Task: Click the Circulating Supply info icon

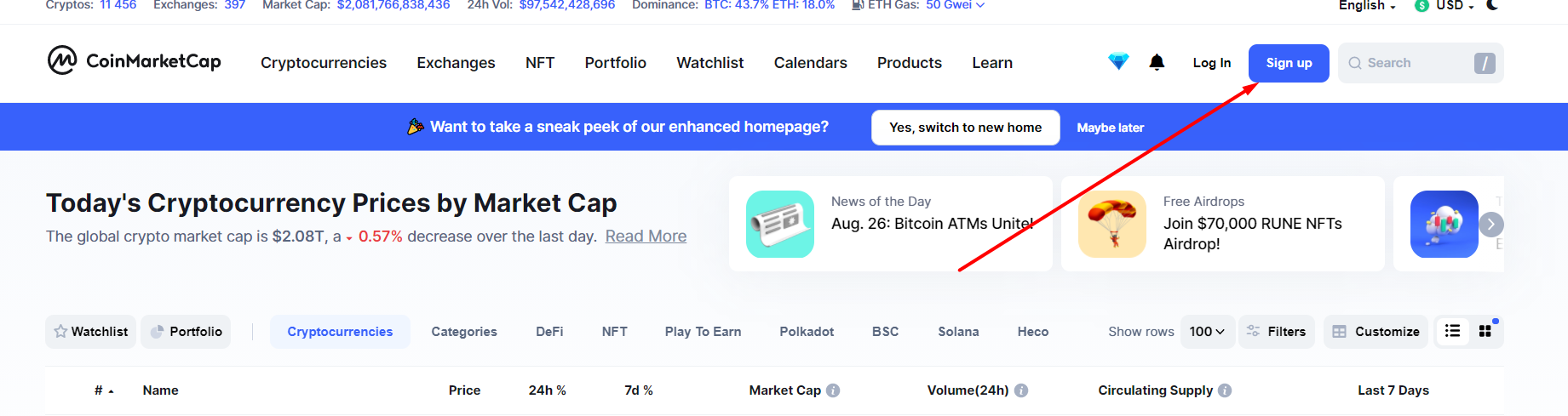Action: point(1225,390)
